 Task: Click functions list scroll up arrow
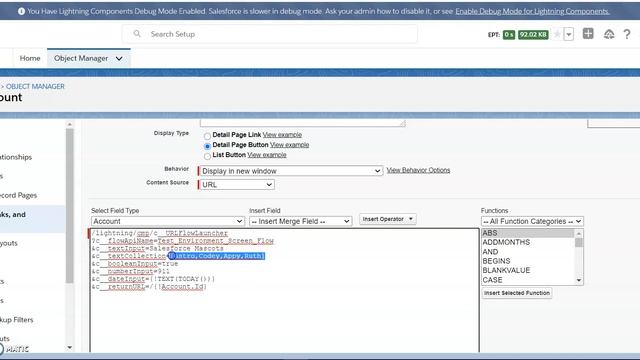pyautogui.click(x=578, y=233)
